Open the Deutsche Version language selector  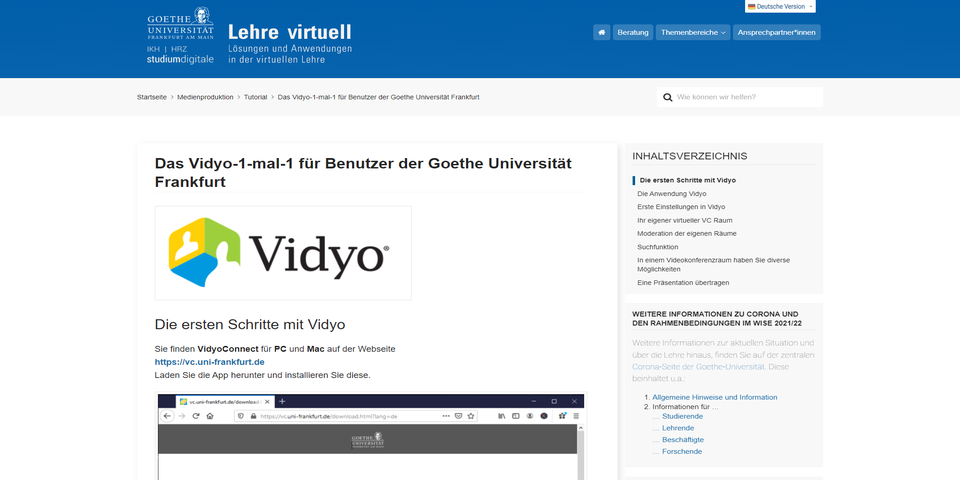pos(781,6)
